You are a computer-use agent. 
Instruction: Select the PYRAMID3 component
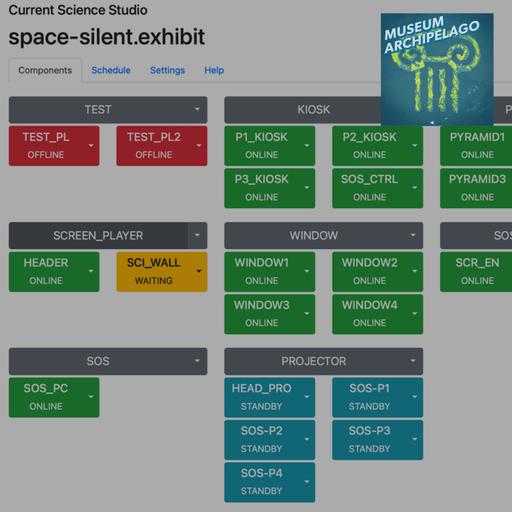pos(476,188)
